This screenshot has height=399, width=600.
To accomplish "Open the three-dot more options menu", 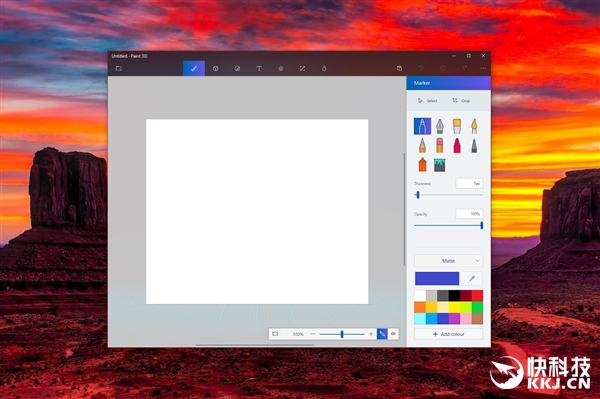I will click(x=483, y=68).
